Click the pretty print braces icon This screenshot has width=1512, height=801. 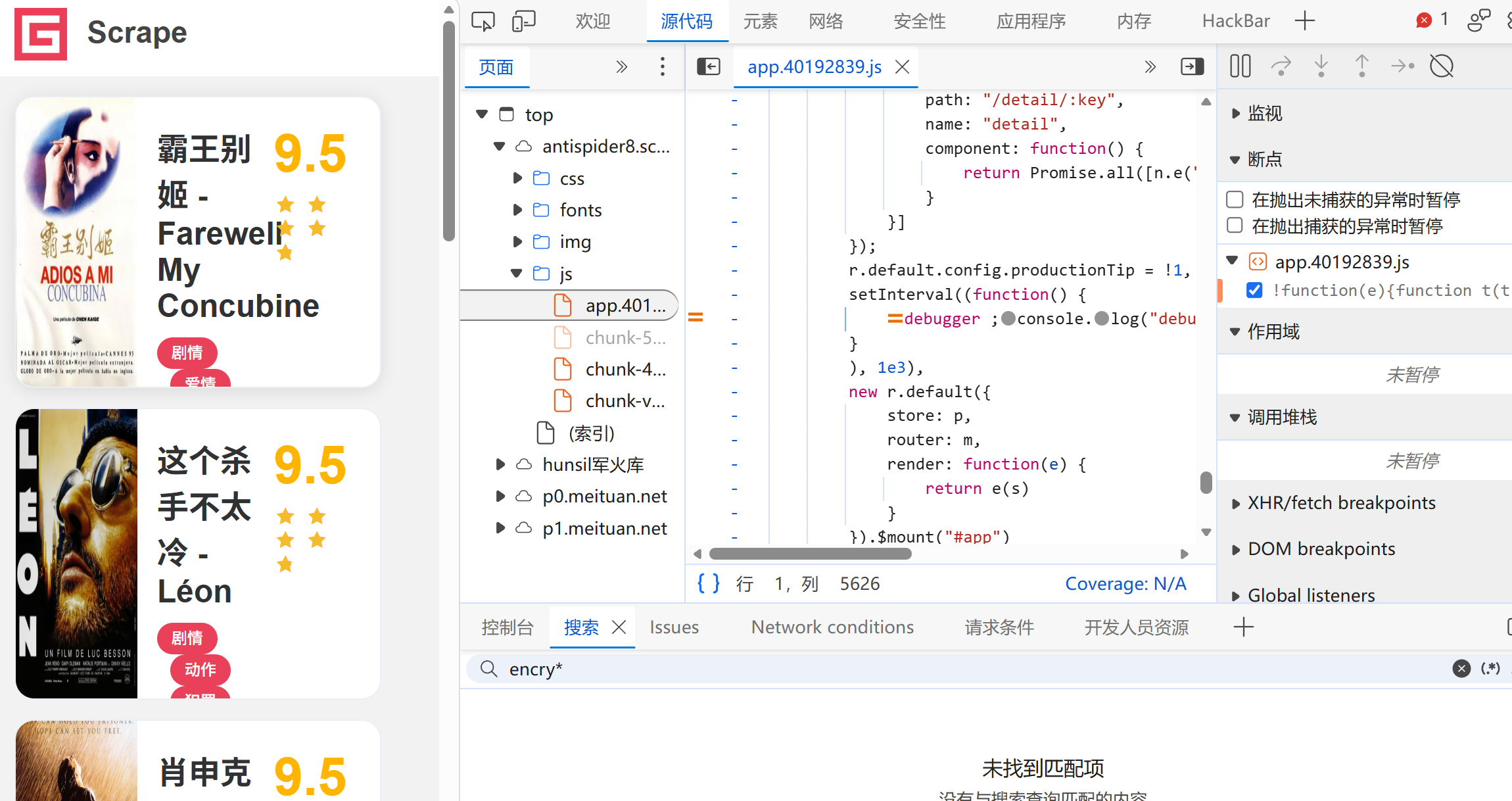click(x=709, y=583)
